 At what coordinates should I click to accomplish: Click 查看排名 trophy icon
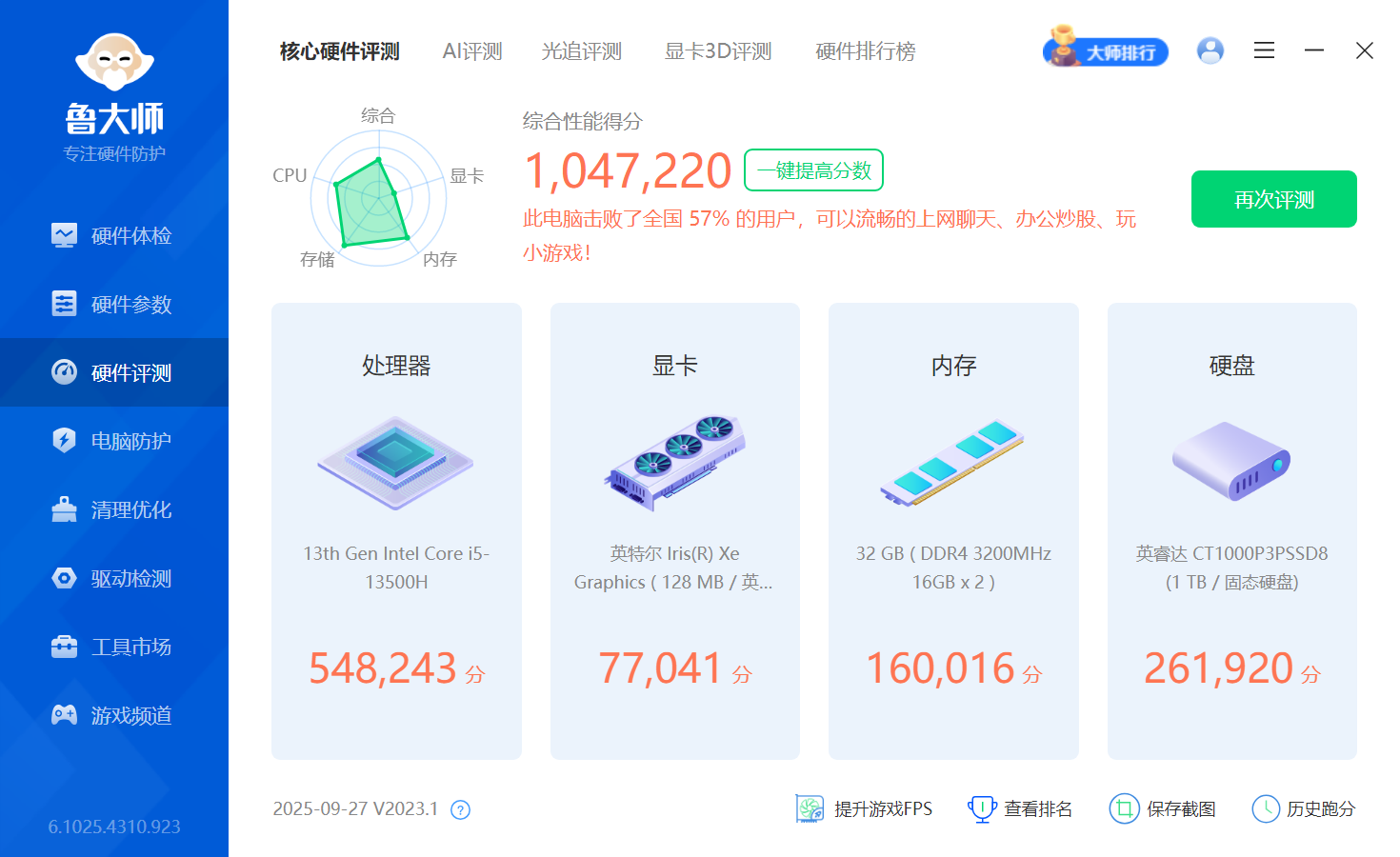[x=981, y=808]
